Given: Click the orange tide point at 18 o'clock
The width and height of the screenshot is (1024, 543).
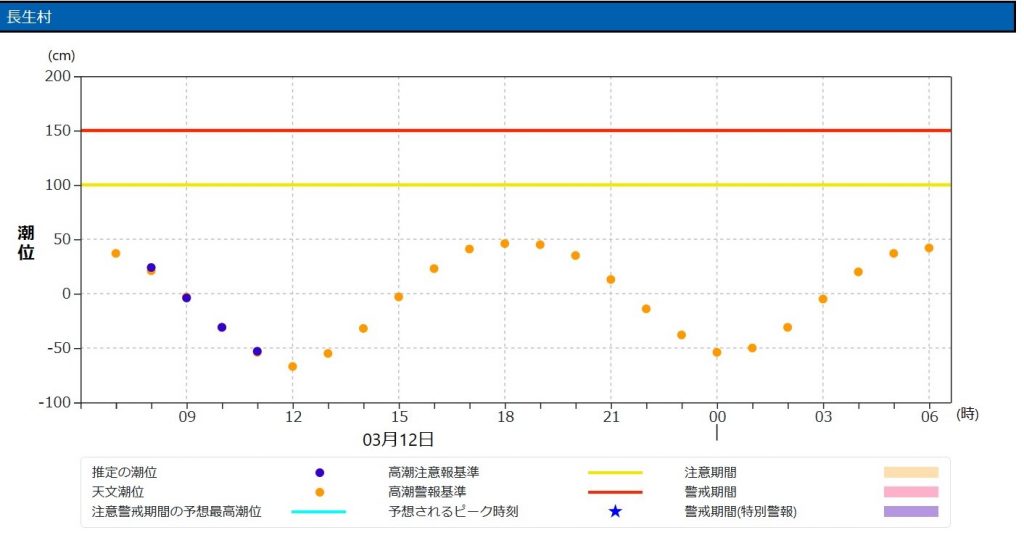Looking at the screenshot, I should [x=505, y=244].
